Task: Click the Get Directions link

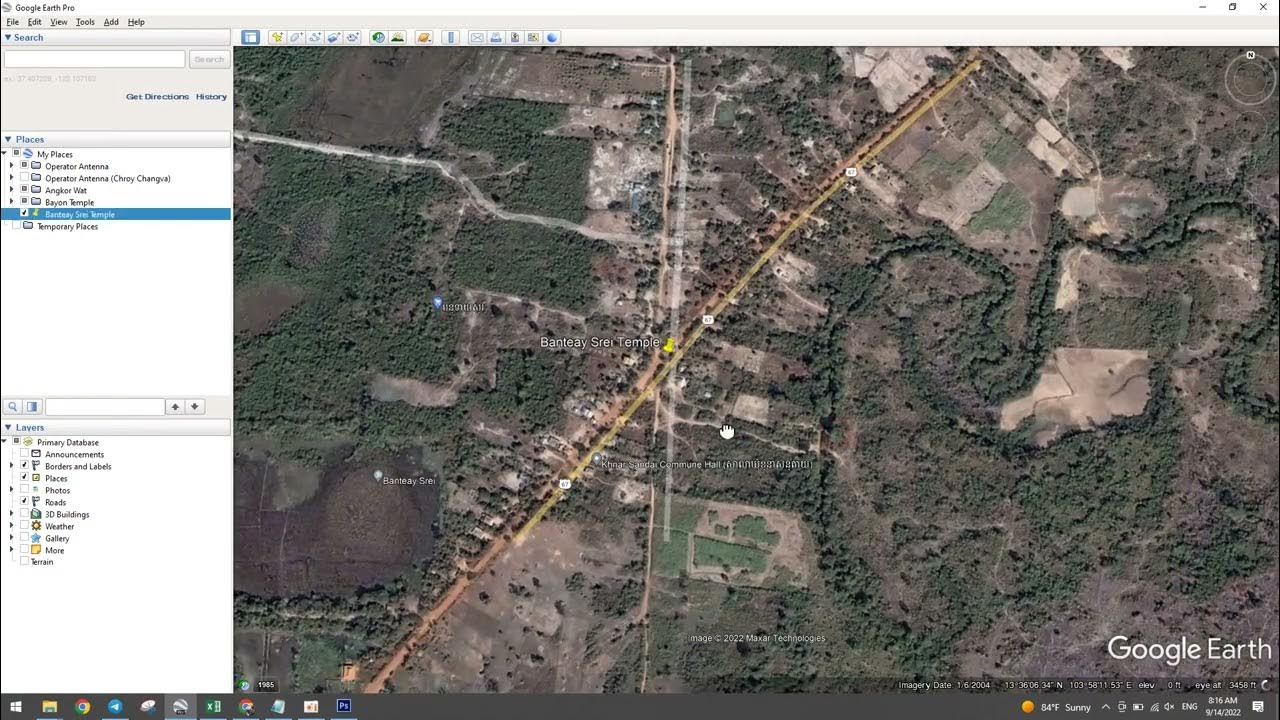Action: [157, 97]
